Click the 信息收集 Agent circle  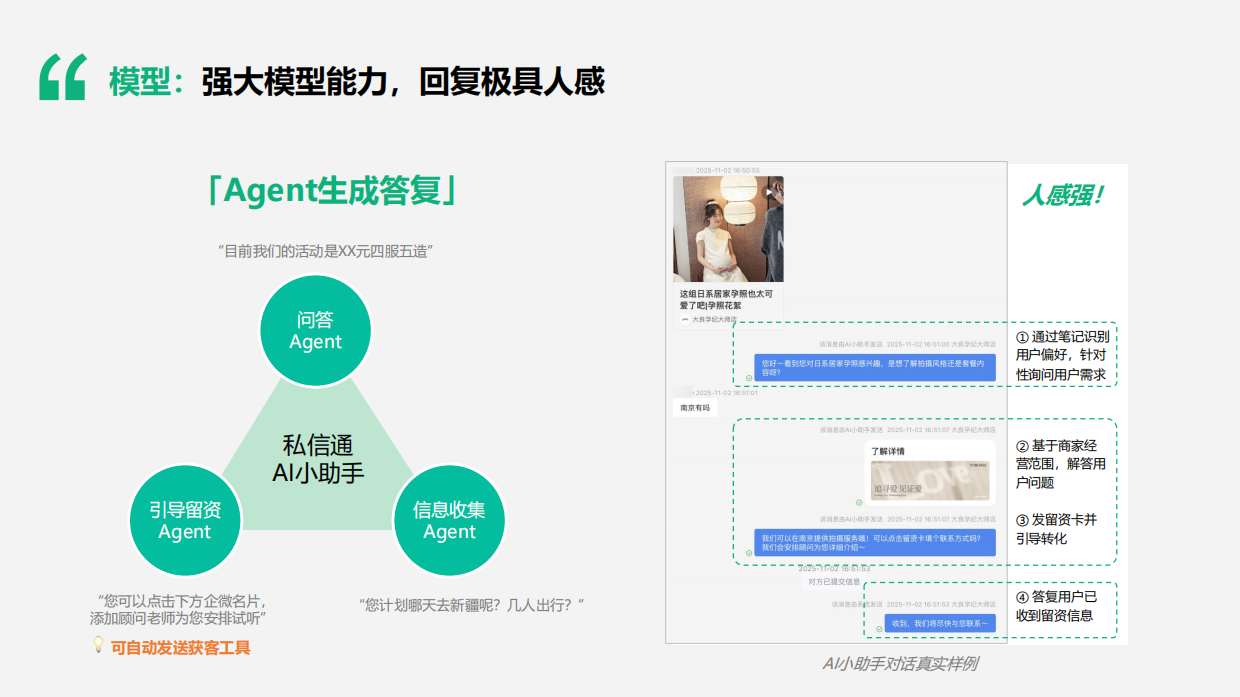449,520
